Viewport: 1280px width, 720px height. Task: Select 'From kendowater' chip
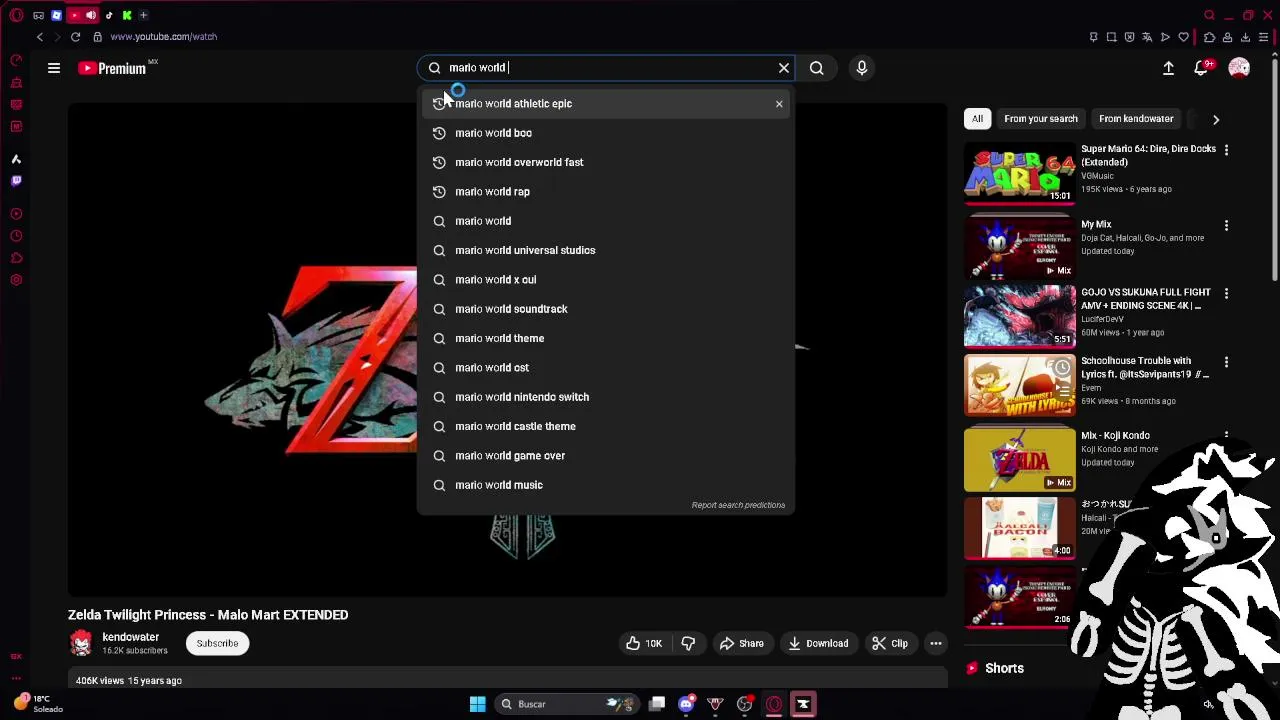coord(1136,119)
